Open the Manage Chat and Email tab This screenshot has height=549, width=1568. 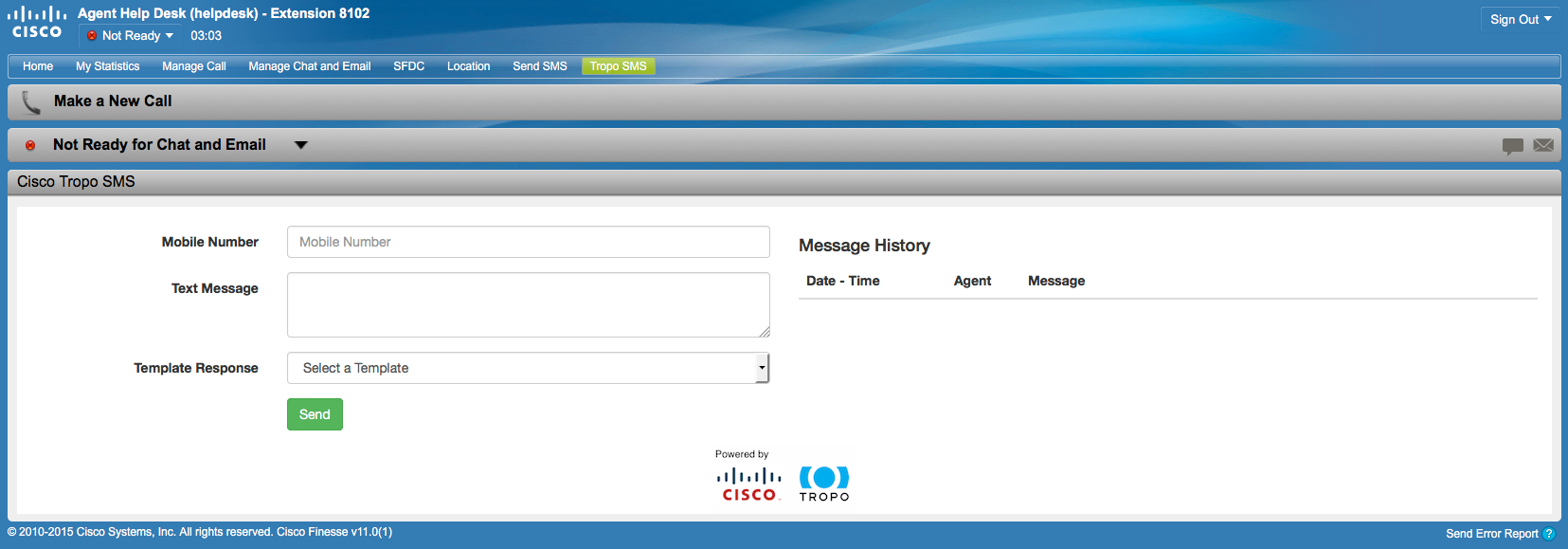[x=310, y=66]
